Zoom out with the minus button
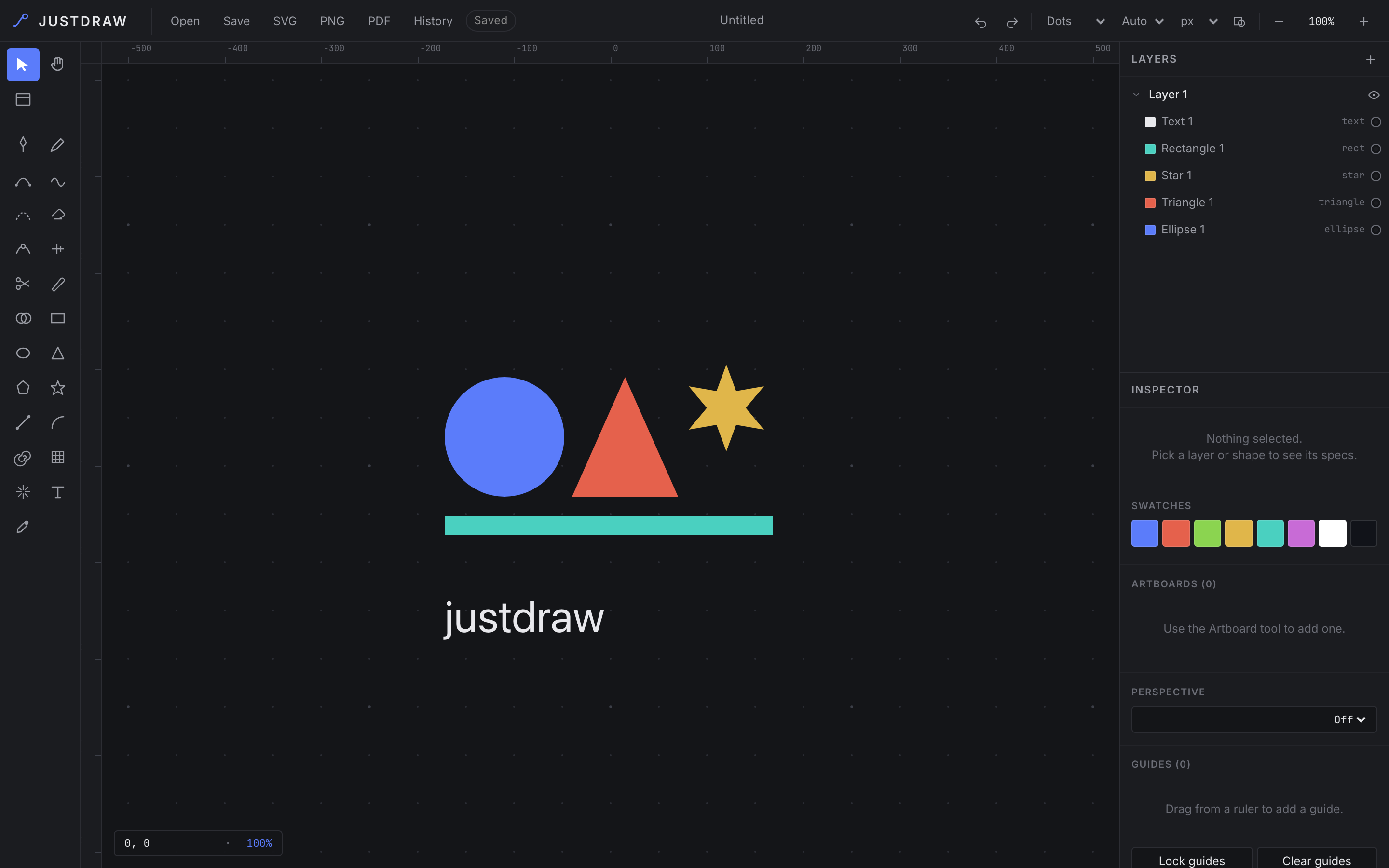The image size is (1389, 868). click(x=1279, y=21)
